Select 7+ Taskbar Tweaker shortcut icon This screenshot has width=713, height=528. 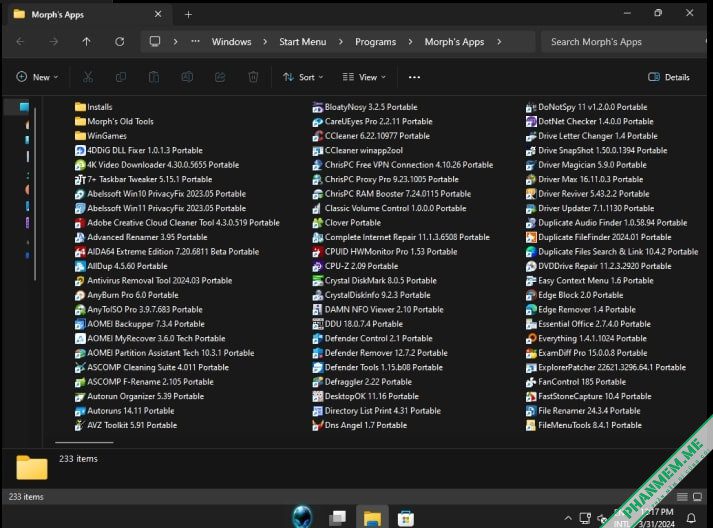pyautogui.click(x=80, y=179)
